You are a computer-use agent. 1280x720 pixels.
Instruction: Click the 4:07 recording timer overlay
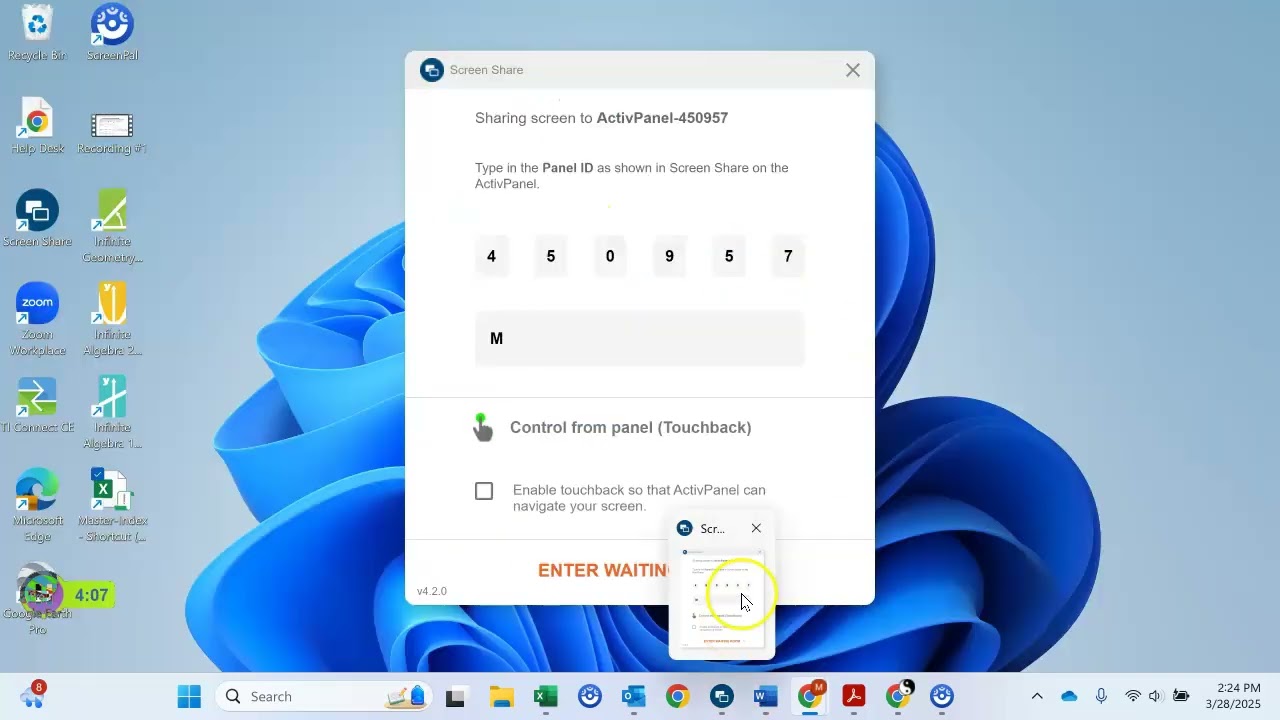tap(91, 595)
